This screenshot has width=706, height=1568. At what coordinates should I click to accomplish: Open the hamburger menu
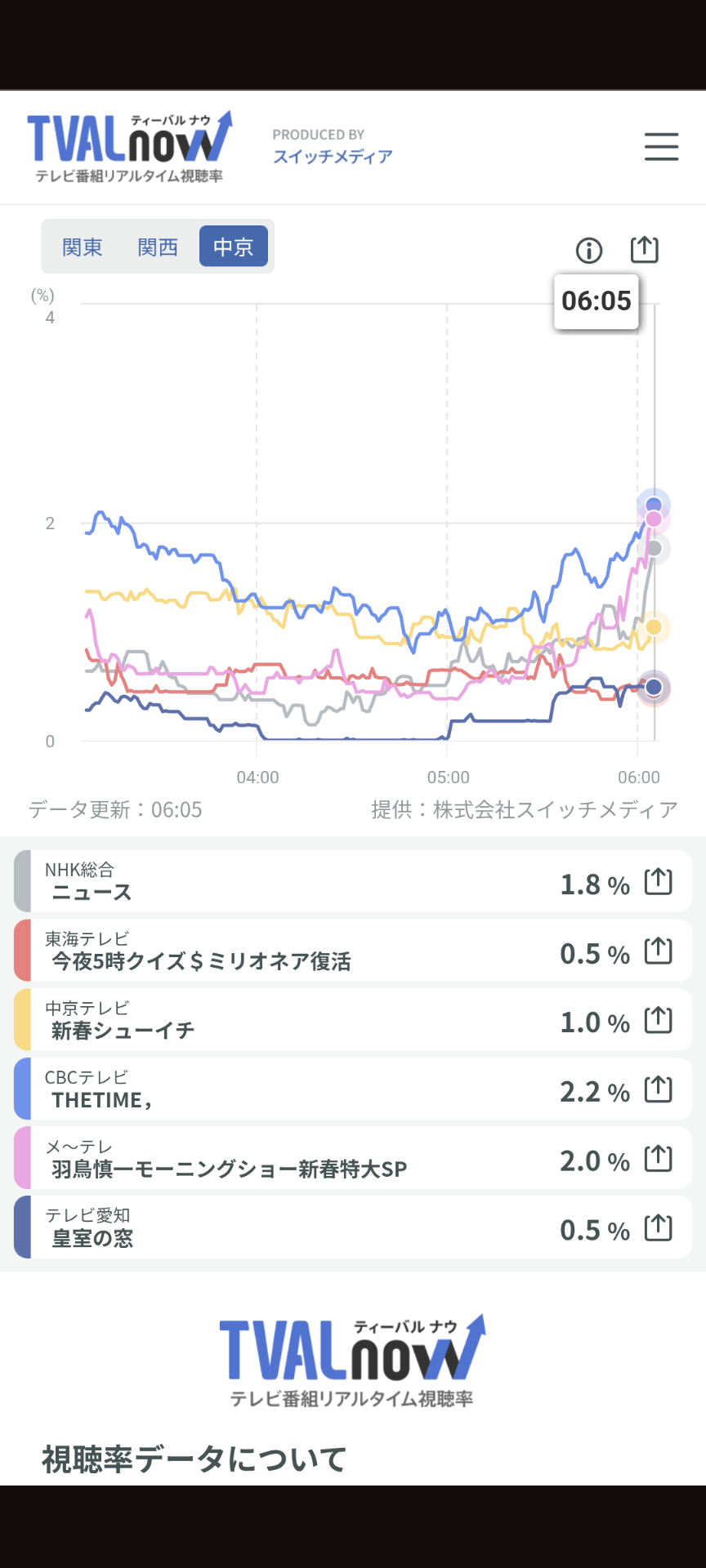click(661, 147)
